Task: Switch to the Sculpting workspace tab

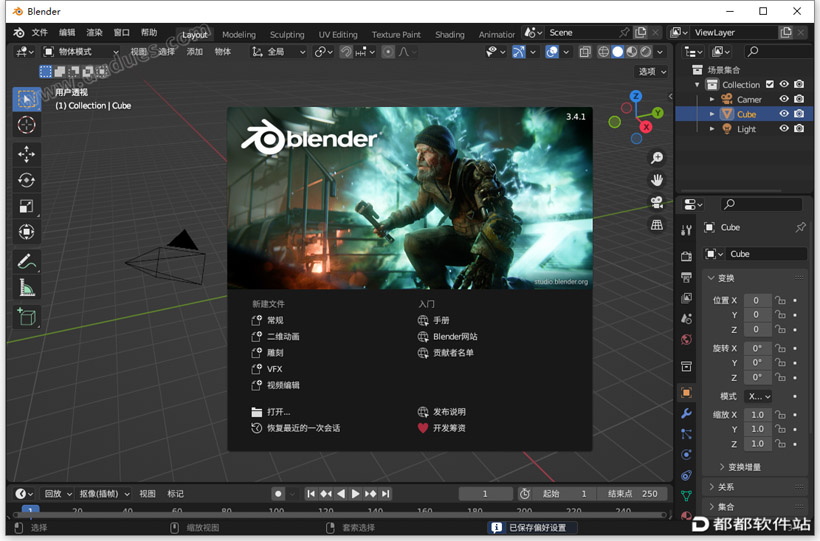Action: tap(287, 35)
